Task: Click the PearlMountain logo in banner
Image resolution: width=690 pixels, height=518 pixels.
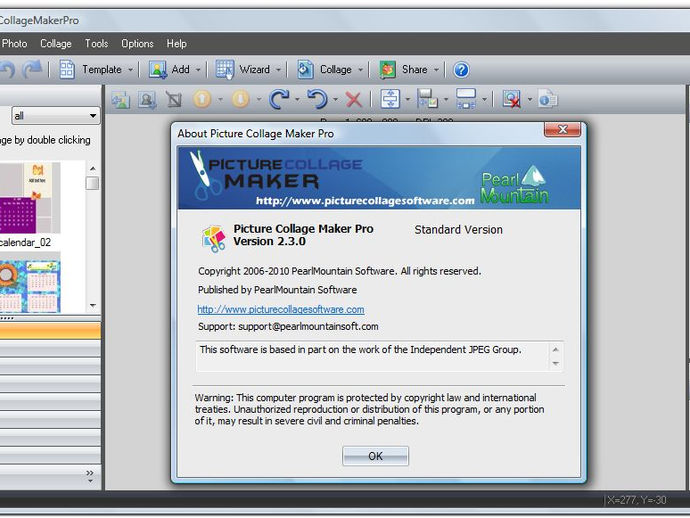Action: pyautogui.click(x=514, y=184)
